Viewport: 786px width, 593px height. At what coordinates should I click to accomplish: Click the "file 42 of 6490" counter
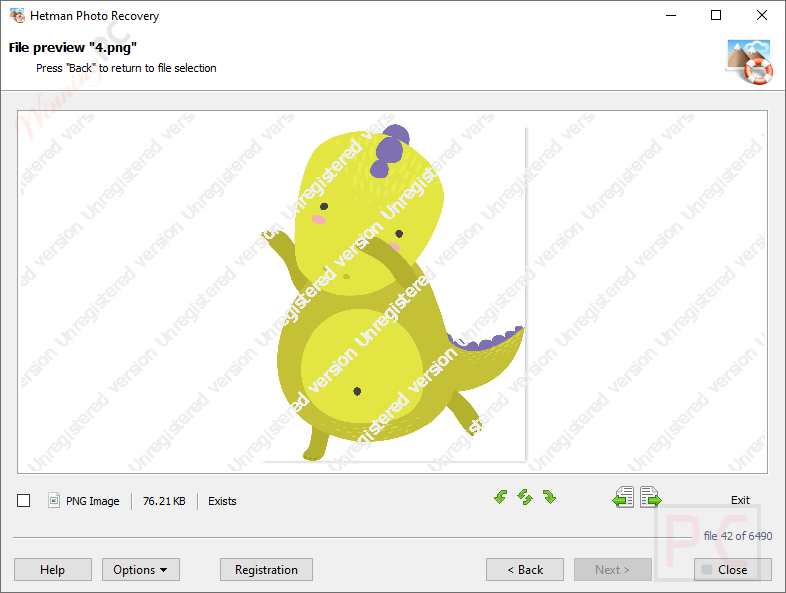pos(737,536)
